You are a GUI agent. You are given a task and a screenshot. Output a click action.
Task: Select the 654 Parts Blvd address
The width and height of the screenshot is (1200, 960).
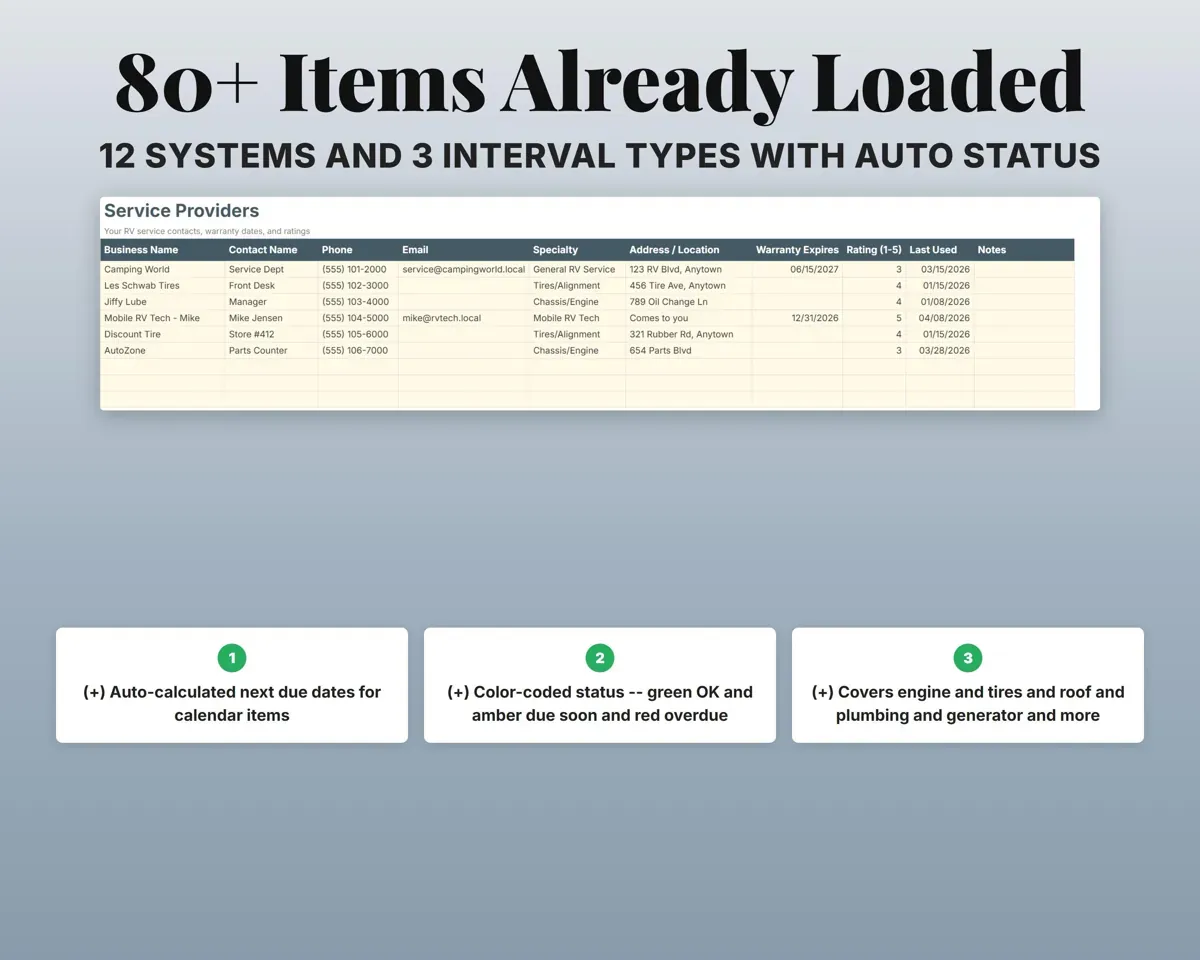point(688,350)
